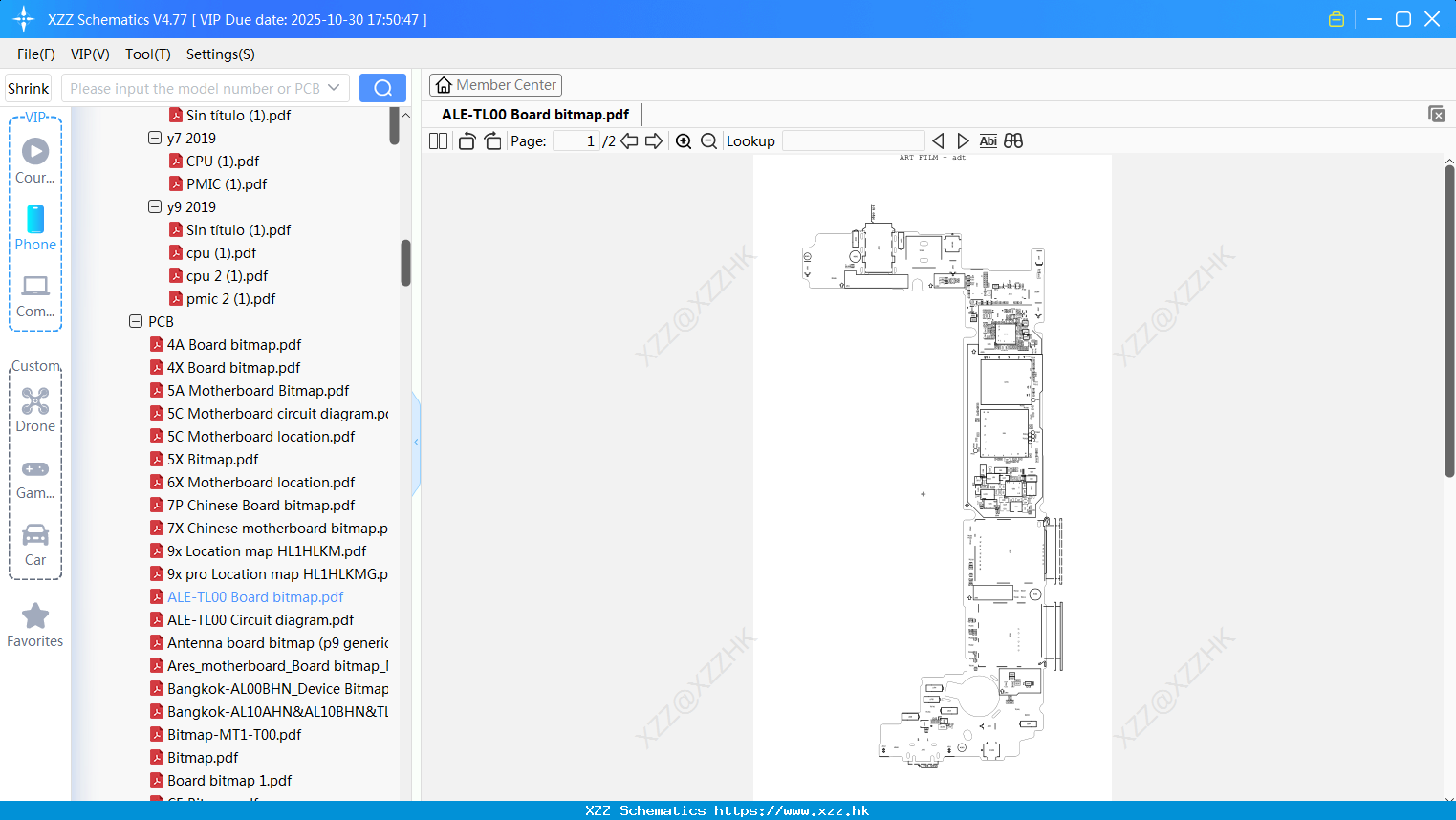Image resolution: width=1456 pixels, height=820 pixels.
Task: Open cpu 2 (1).pdf file
Action: coord(227,275)
